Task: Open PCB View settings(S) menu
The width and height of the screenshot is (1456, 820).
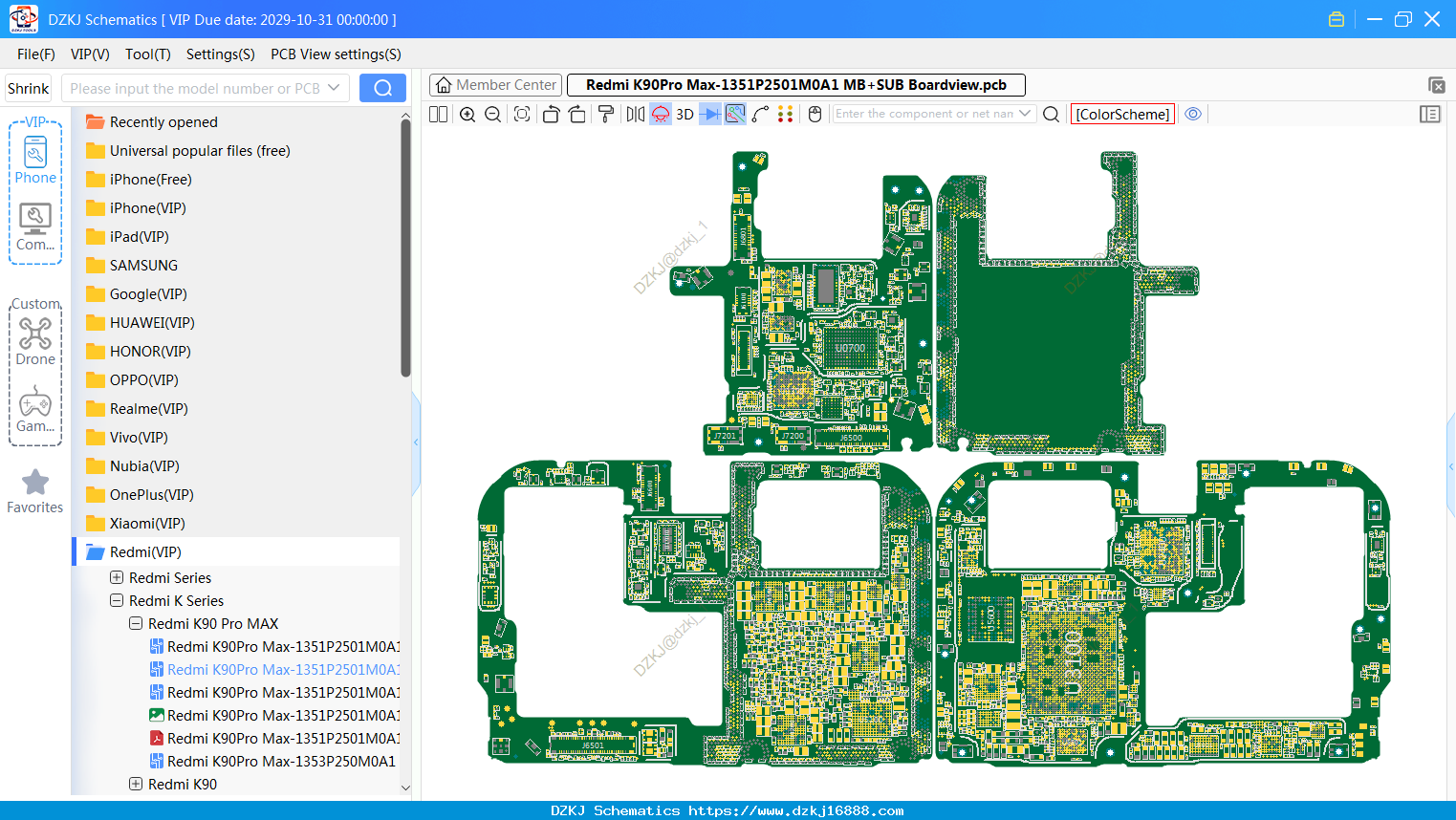Action: (336, 54)
